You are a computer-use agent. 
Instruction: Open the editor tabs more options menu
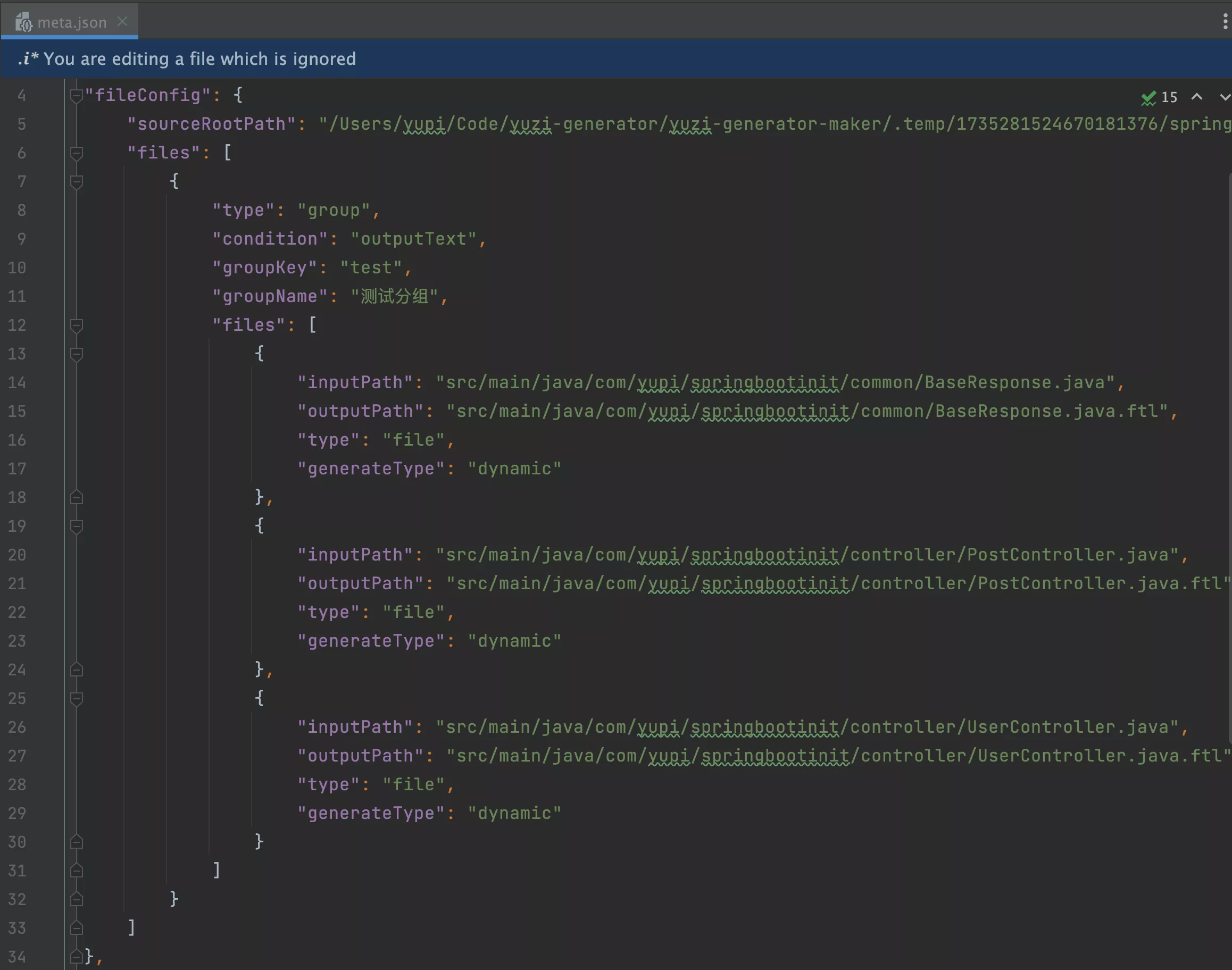(x=1225, y=22)
